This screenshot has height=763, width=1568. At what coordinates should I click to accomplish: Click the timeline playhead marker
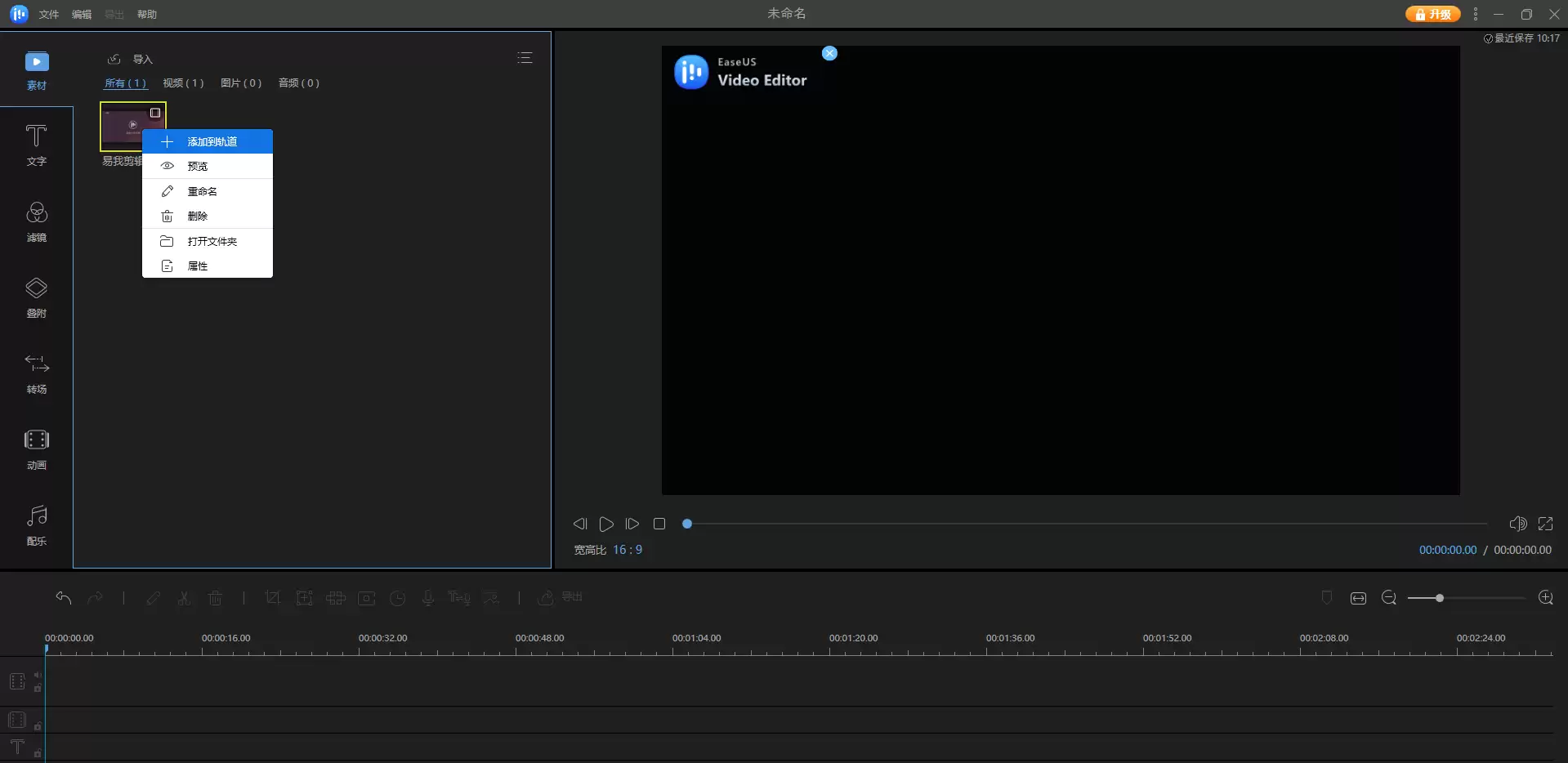click(46, 649)
